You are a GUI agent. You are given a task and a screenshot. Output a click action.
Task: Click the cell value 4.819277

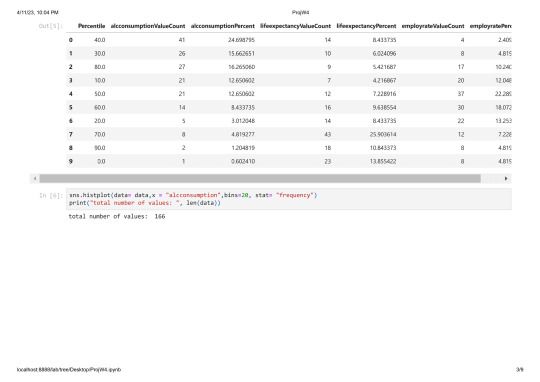click(243, 134)
